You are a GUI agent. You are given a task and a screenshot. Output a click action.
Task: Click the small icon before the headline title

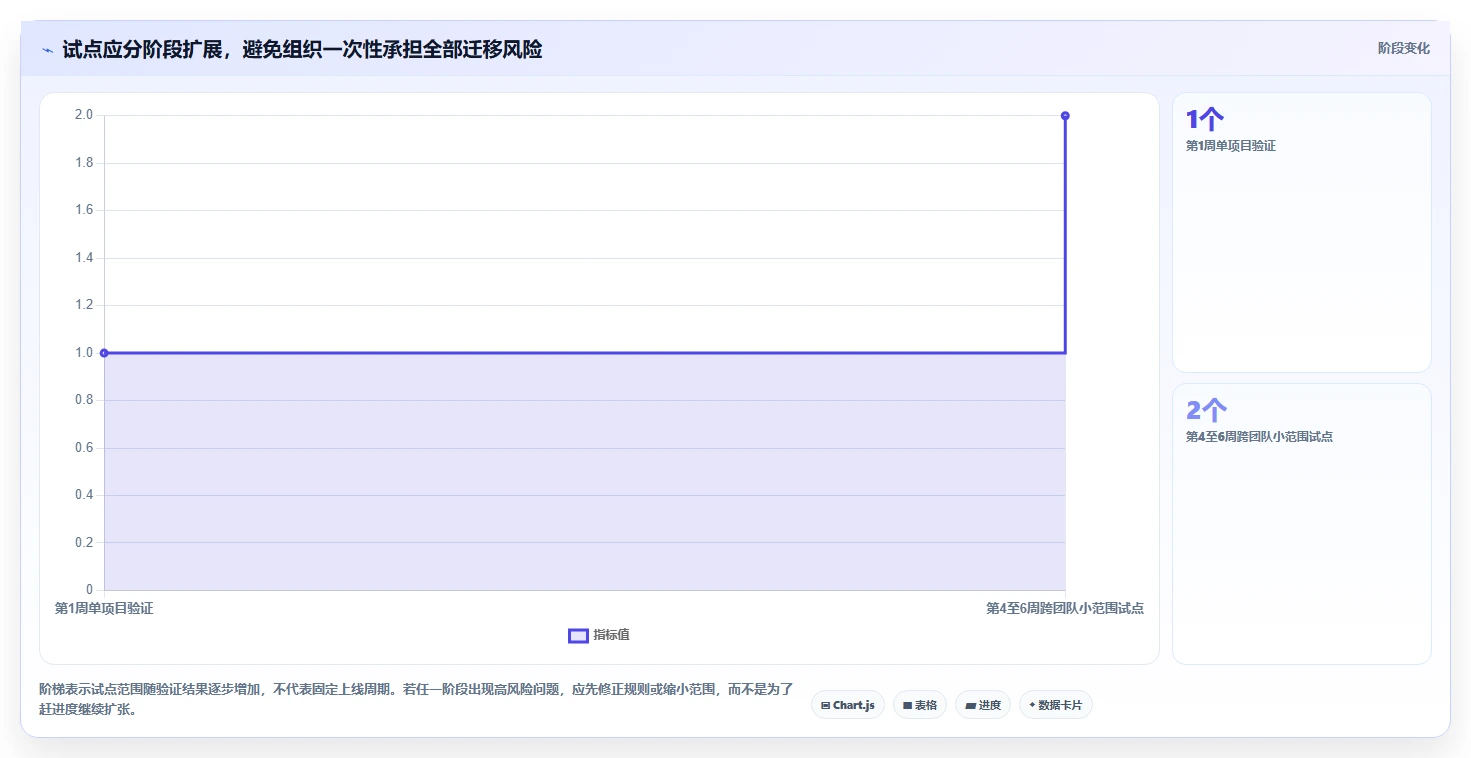47,50
